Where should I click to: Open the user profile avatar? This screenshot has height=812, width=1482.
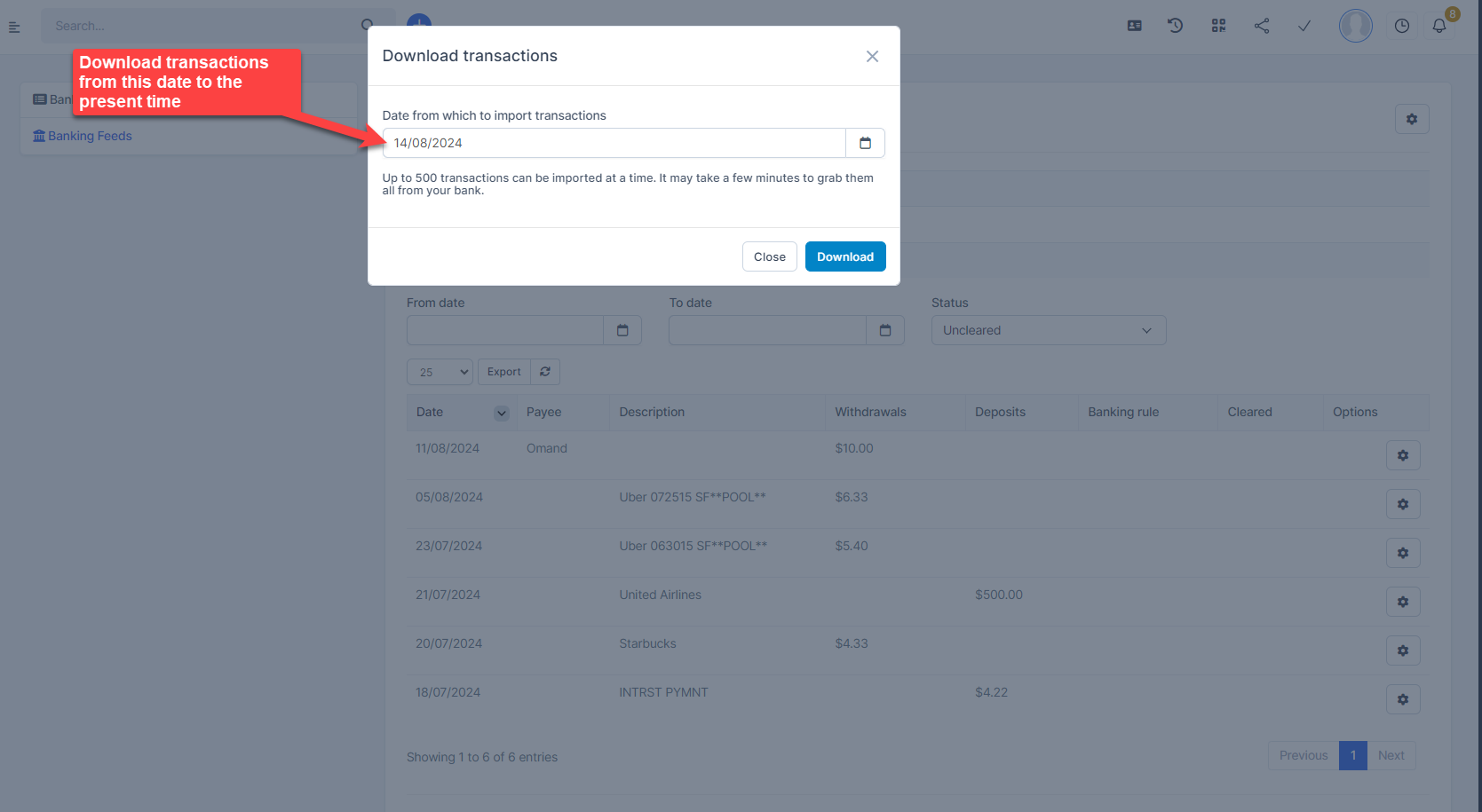[x=1355, y=26]
